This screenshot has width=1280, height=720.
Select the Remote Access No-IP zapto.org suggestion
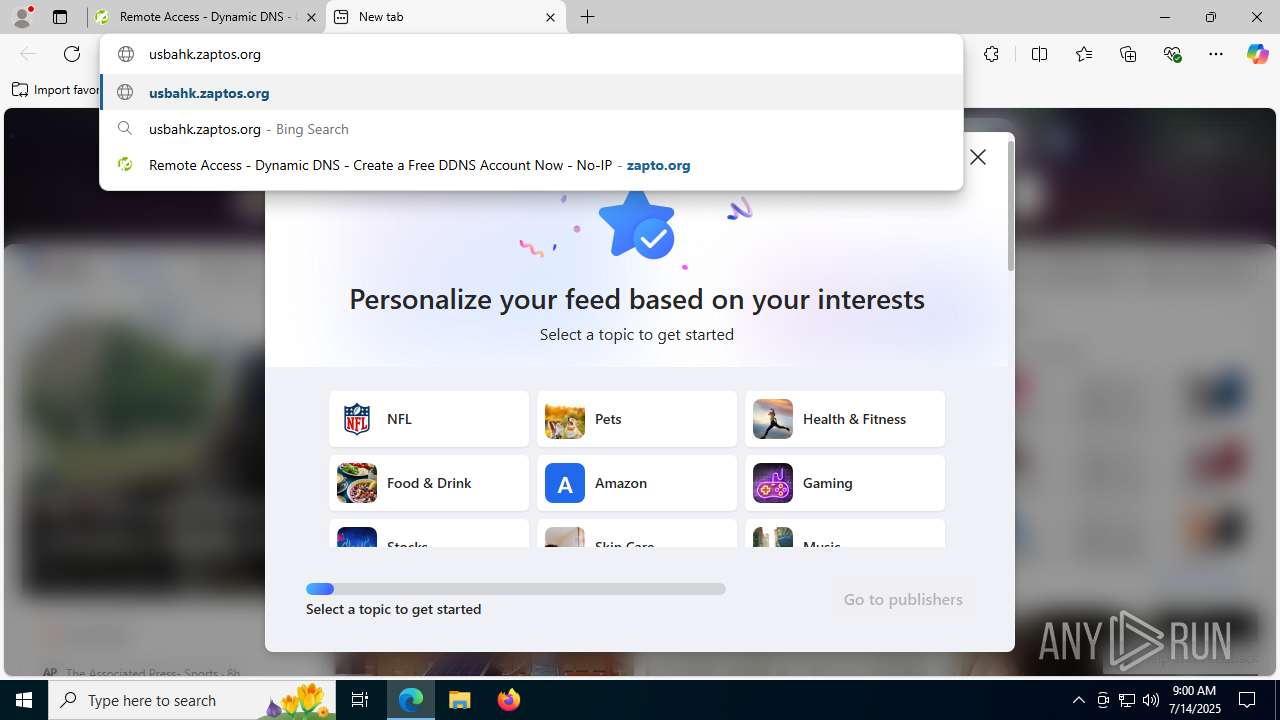click(531, 165)
